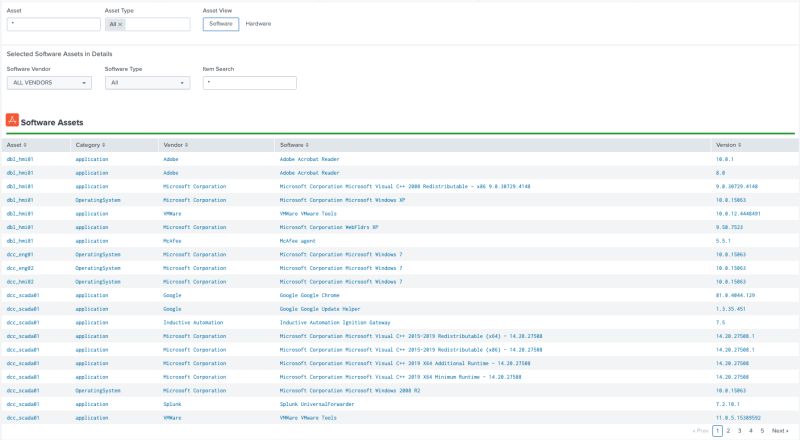Select the Ignition Gateway software cell
The image size is (800, 440).
point(335,323)
